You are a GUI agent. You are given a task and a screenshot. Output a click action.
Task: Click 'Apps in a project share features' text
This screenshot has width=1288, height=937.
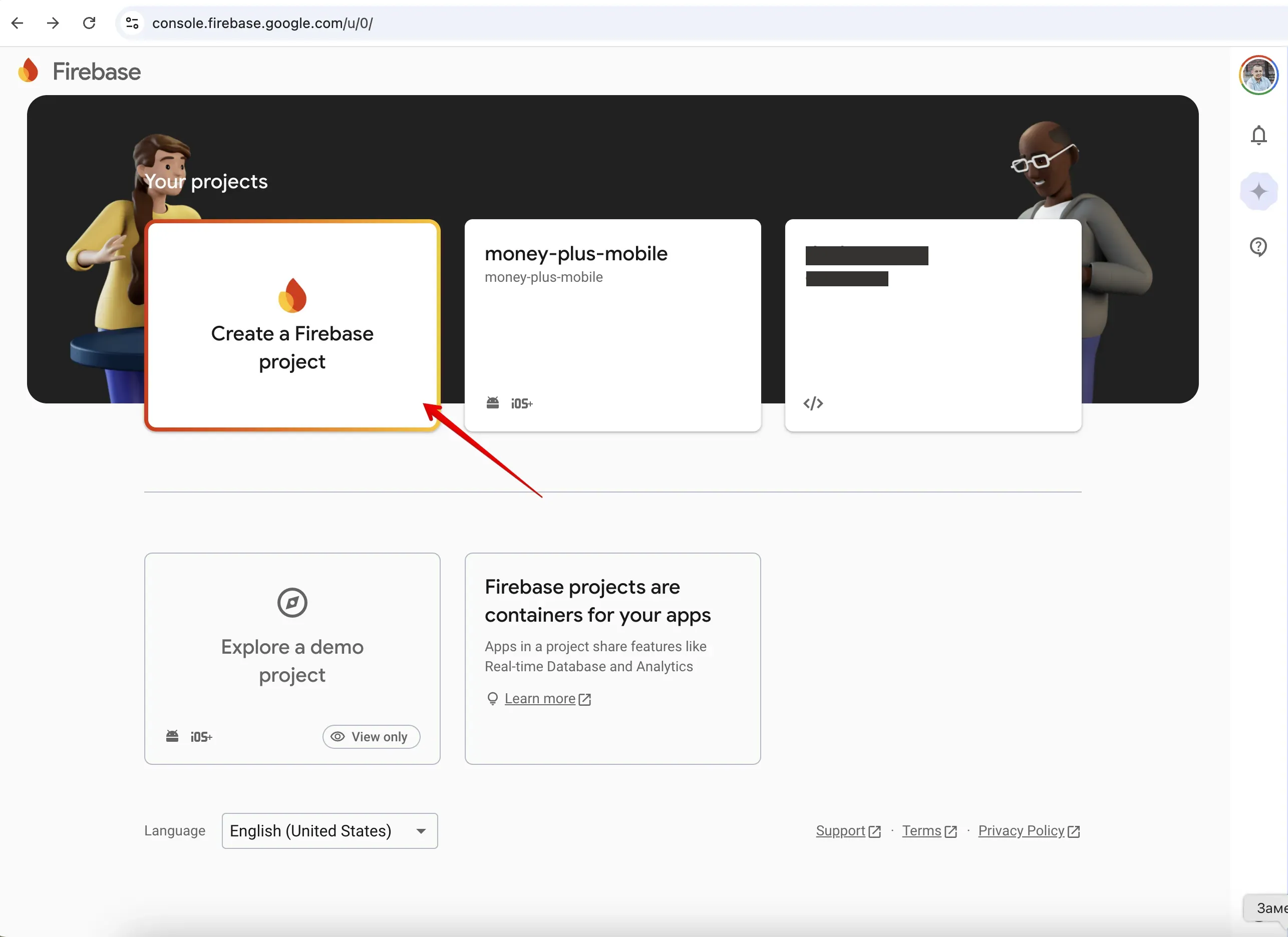pos(595,656)
